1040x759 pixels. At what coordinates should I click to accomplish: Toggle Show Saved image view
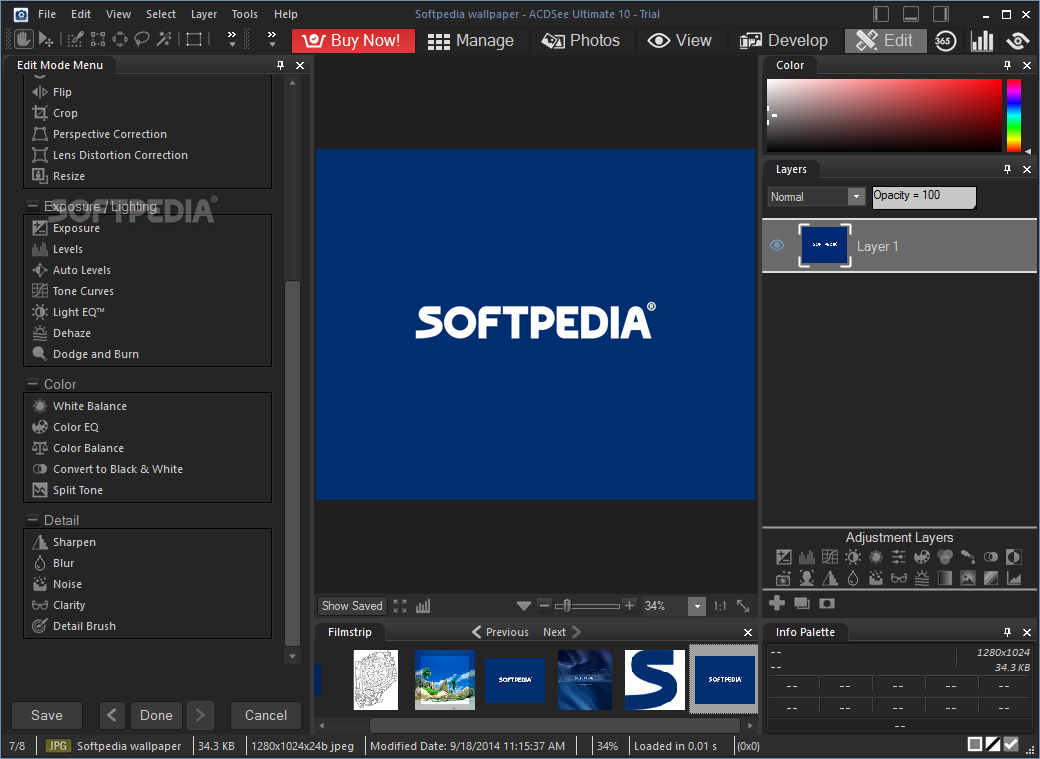pos(352,606)
